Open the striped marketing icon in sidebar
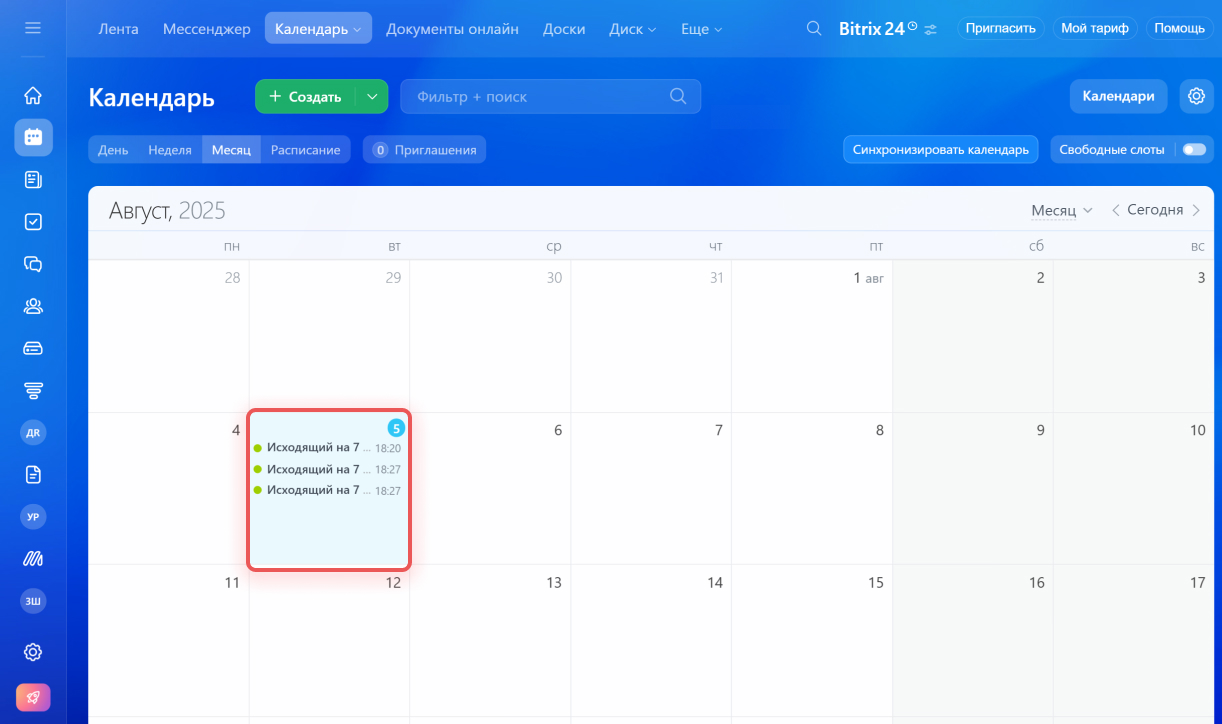 click(x=33, y=558)
